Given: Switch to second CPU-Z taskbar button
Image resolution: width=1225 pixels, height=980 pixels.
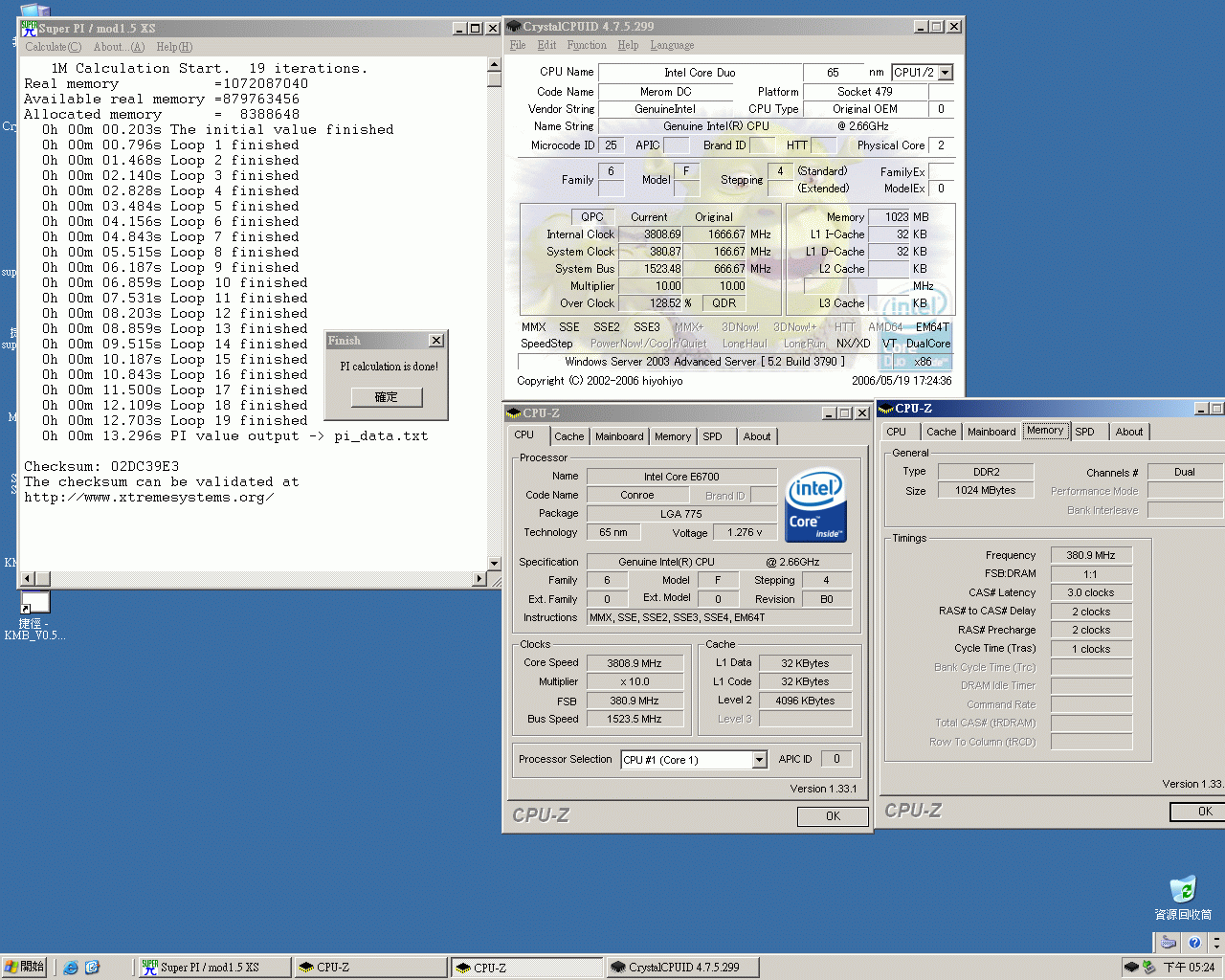Looking at the screenshot, I should coord(527,968).
